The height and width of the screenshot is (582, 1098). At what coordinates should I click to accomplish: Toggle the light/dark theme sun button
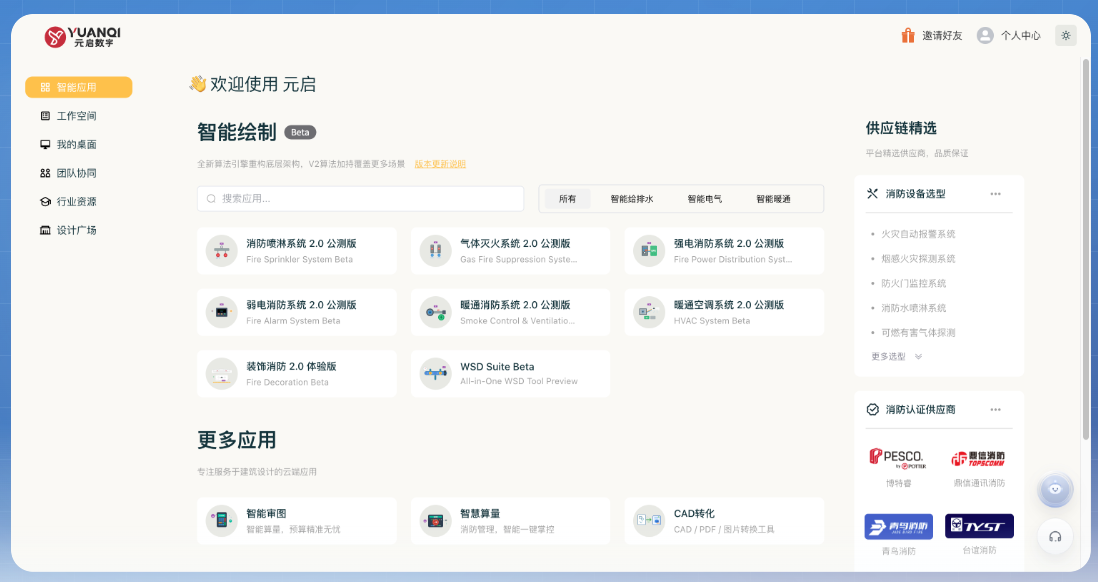pos(1065,35)
